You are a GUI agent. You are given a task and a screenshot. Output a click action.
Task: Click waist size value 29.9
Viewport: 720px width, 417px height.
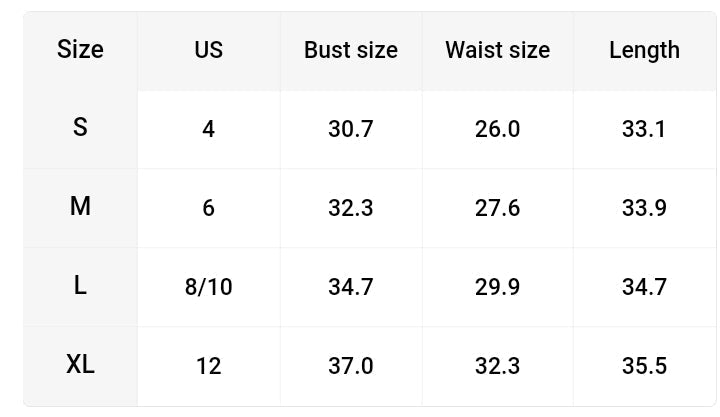pos(497,287)
